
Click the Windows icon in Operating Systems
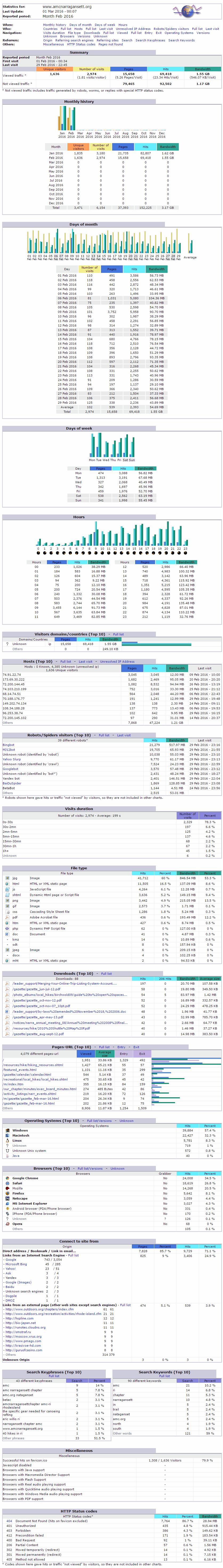(7, 1130)
